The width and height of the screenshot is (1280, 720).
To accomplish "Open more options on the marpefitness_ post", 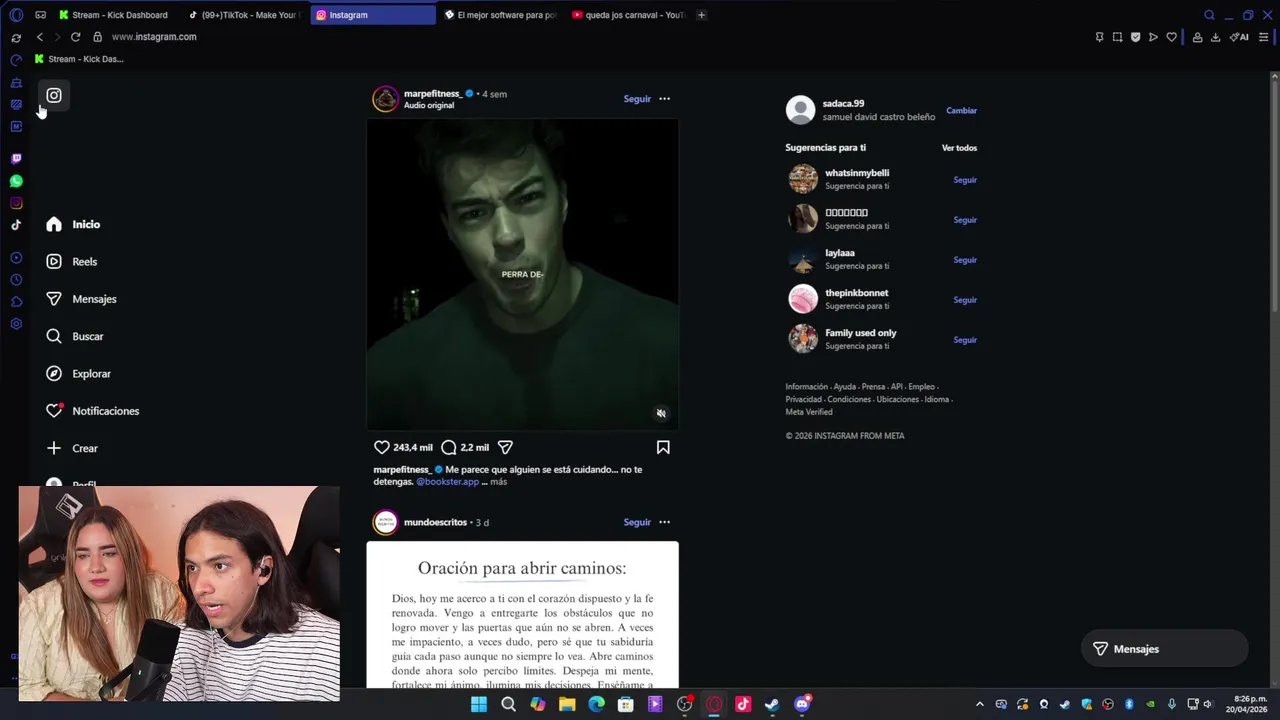I will click(x=664, y=99).
